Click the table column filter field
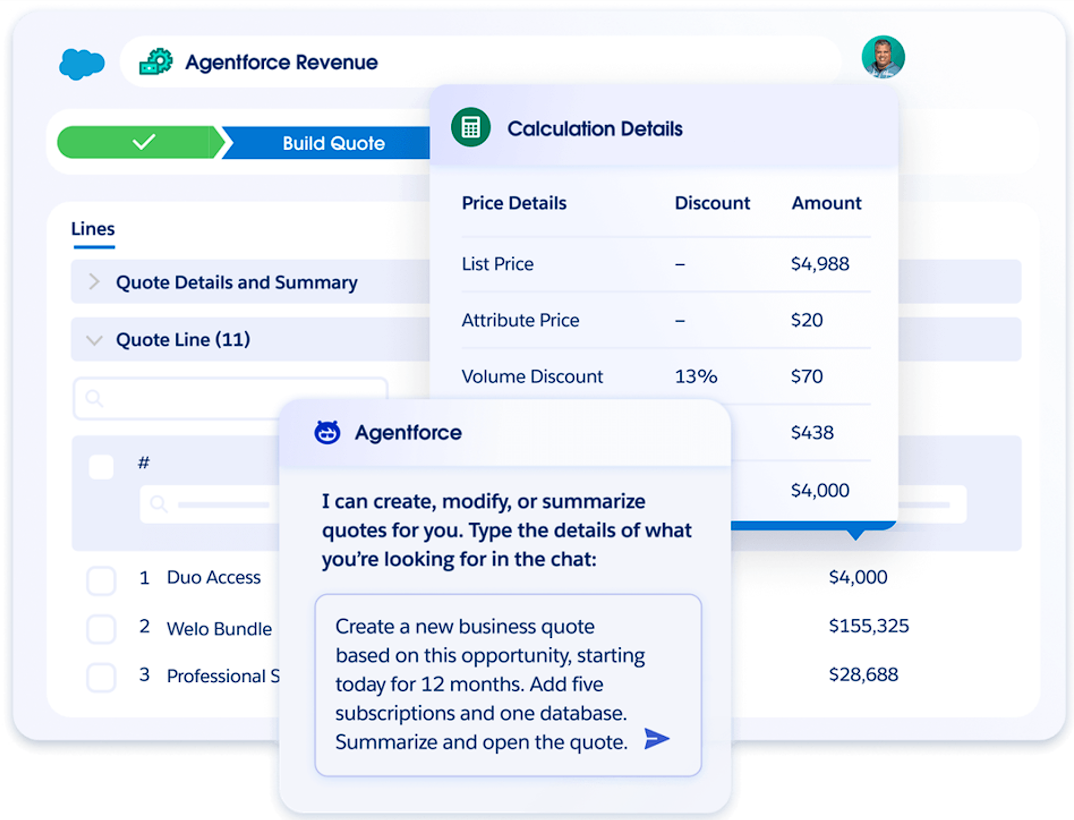 pos(210,504)
